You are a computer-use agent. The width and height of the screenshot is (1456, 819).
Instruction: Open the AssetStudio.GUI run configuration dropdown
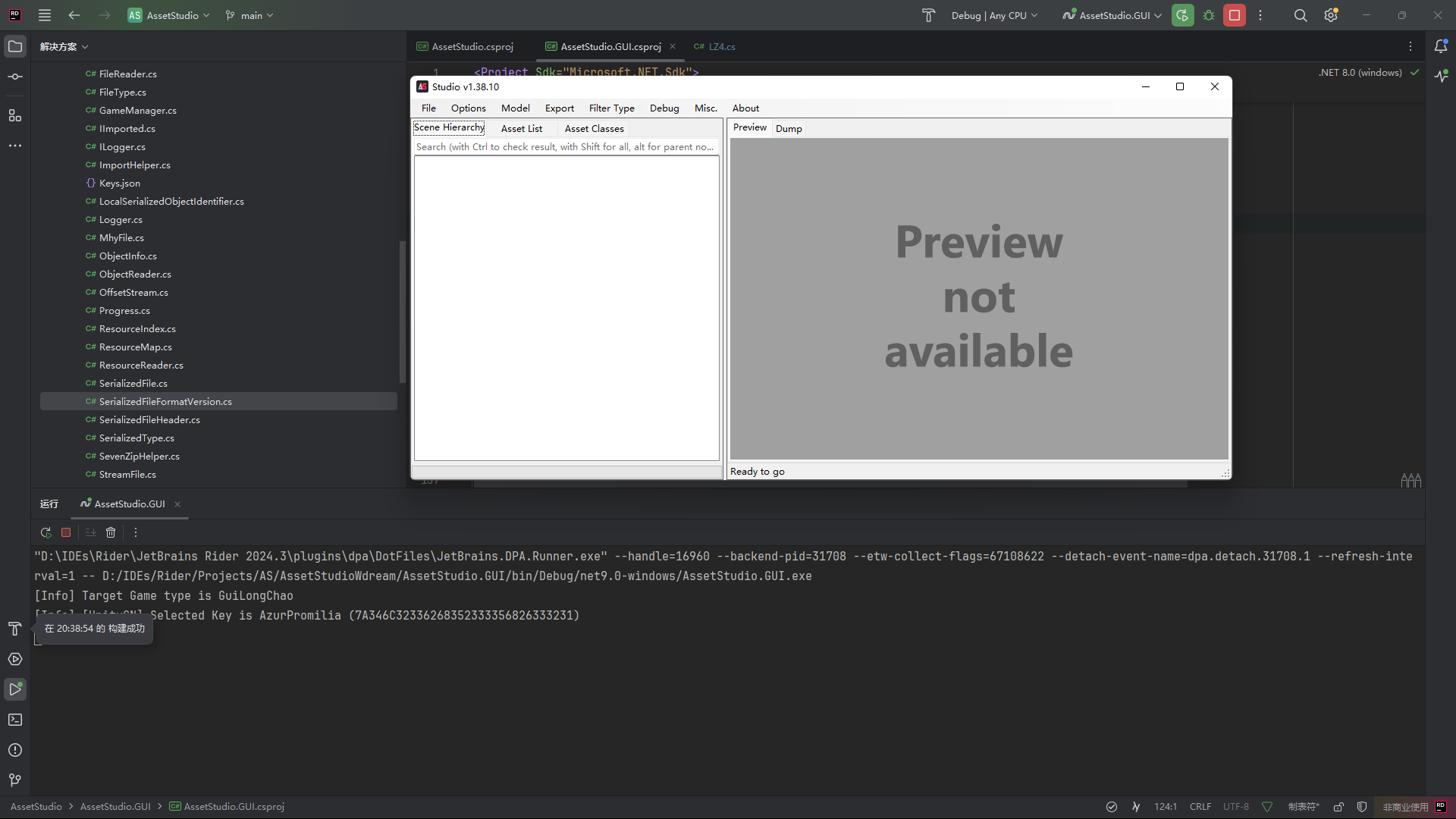1112,15
